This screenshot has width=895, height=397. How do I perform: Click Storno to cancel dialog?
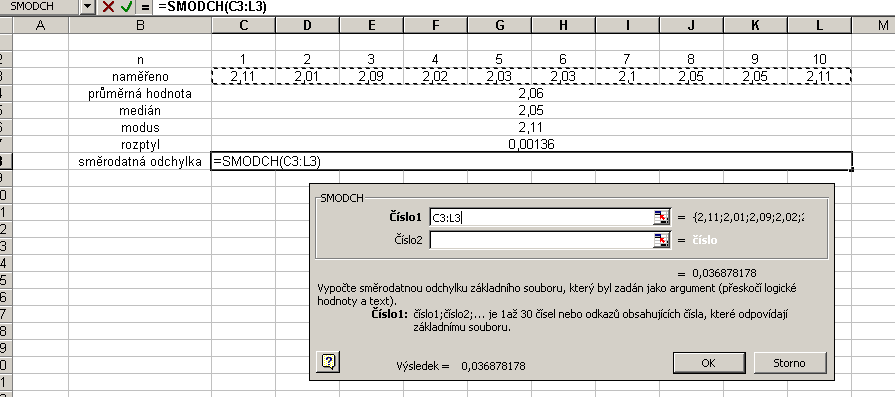789,363
